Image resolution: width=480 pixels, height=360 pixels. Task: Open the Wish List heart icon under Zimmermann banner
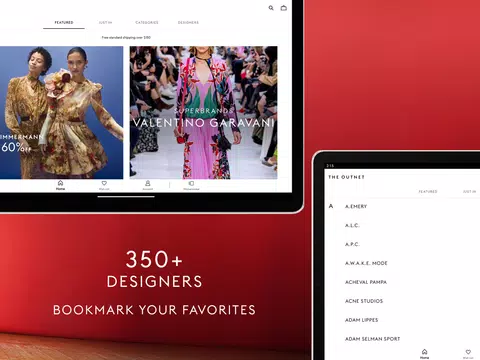pyautogui.click(x=104, y=185)
